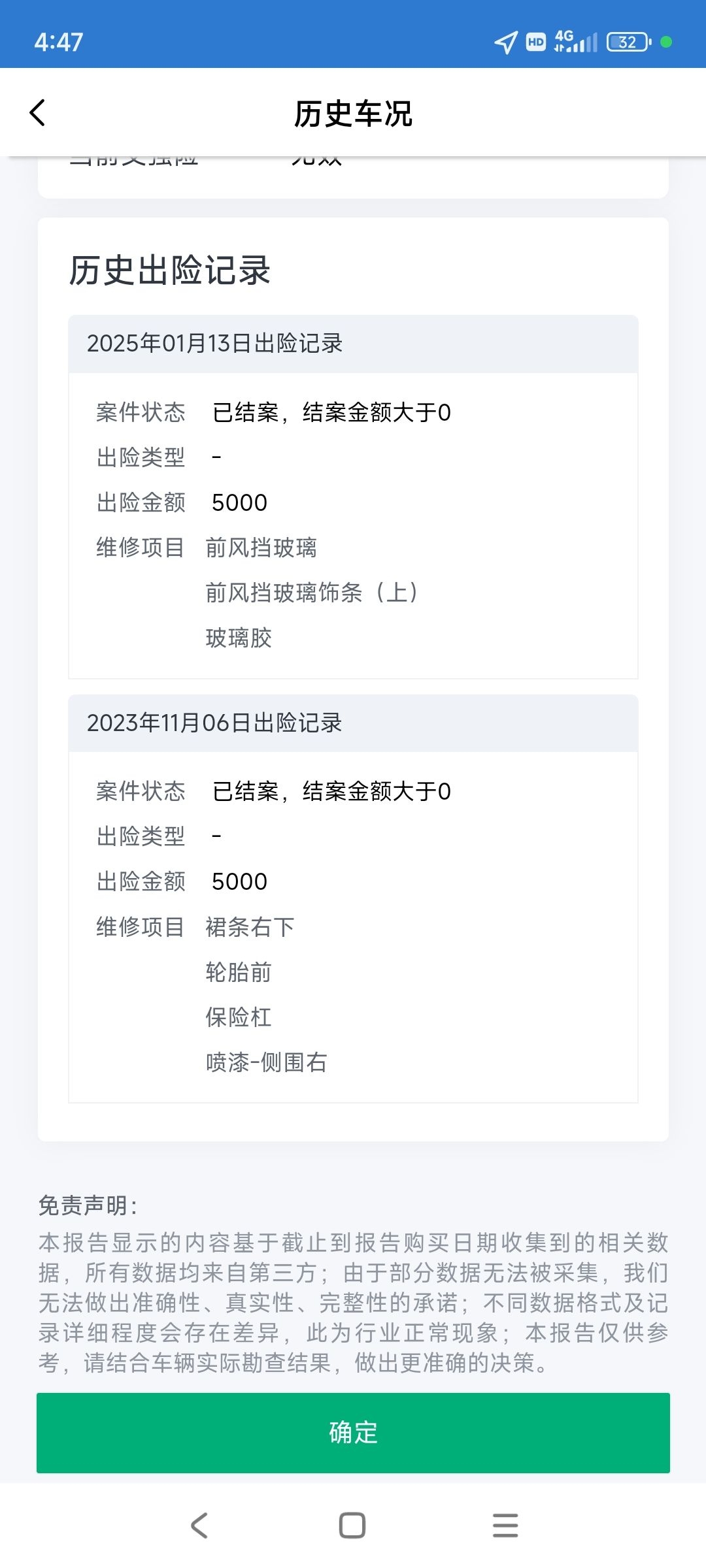
Task: Tap 前风挡玻璃饰条（上）repair item
Action: click(x=312, y=593)
